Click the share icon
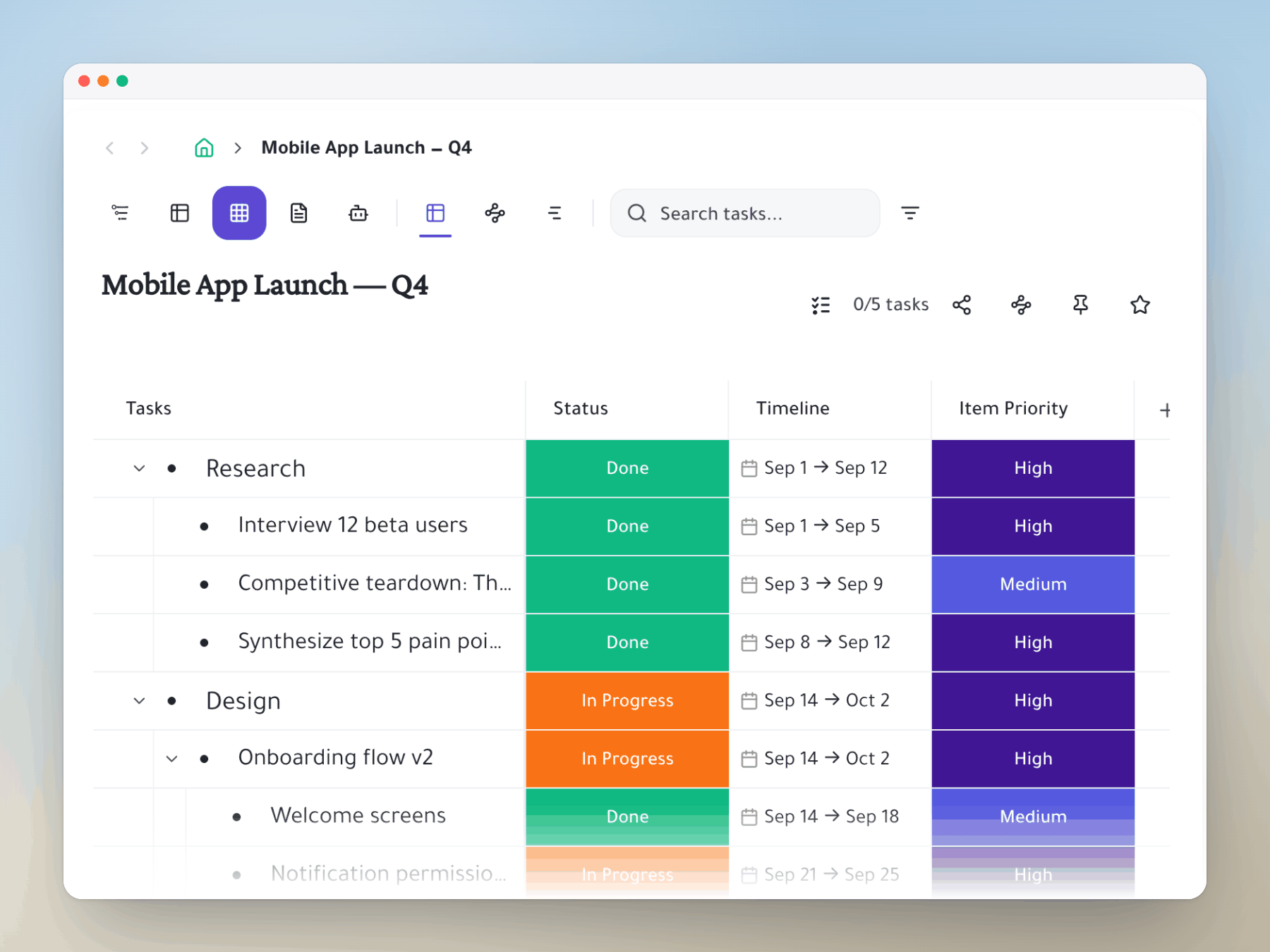1270x952 pixels. pyautogui.click(x=962, y=305)
